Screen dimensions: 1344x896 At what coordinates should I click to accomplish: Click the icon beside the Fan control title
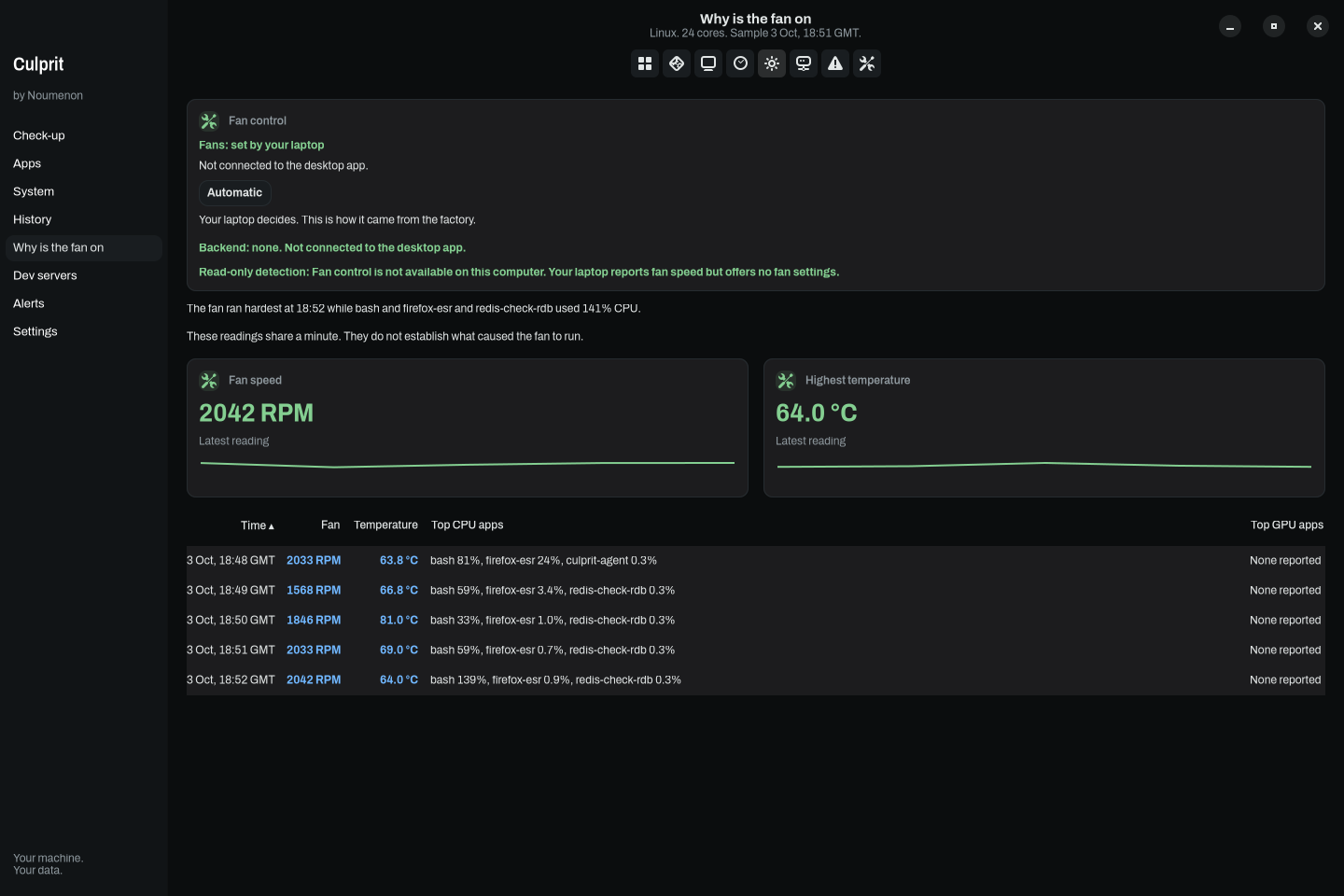click(209, 120)
